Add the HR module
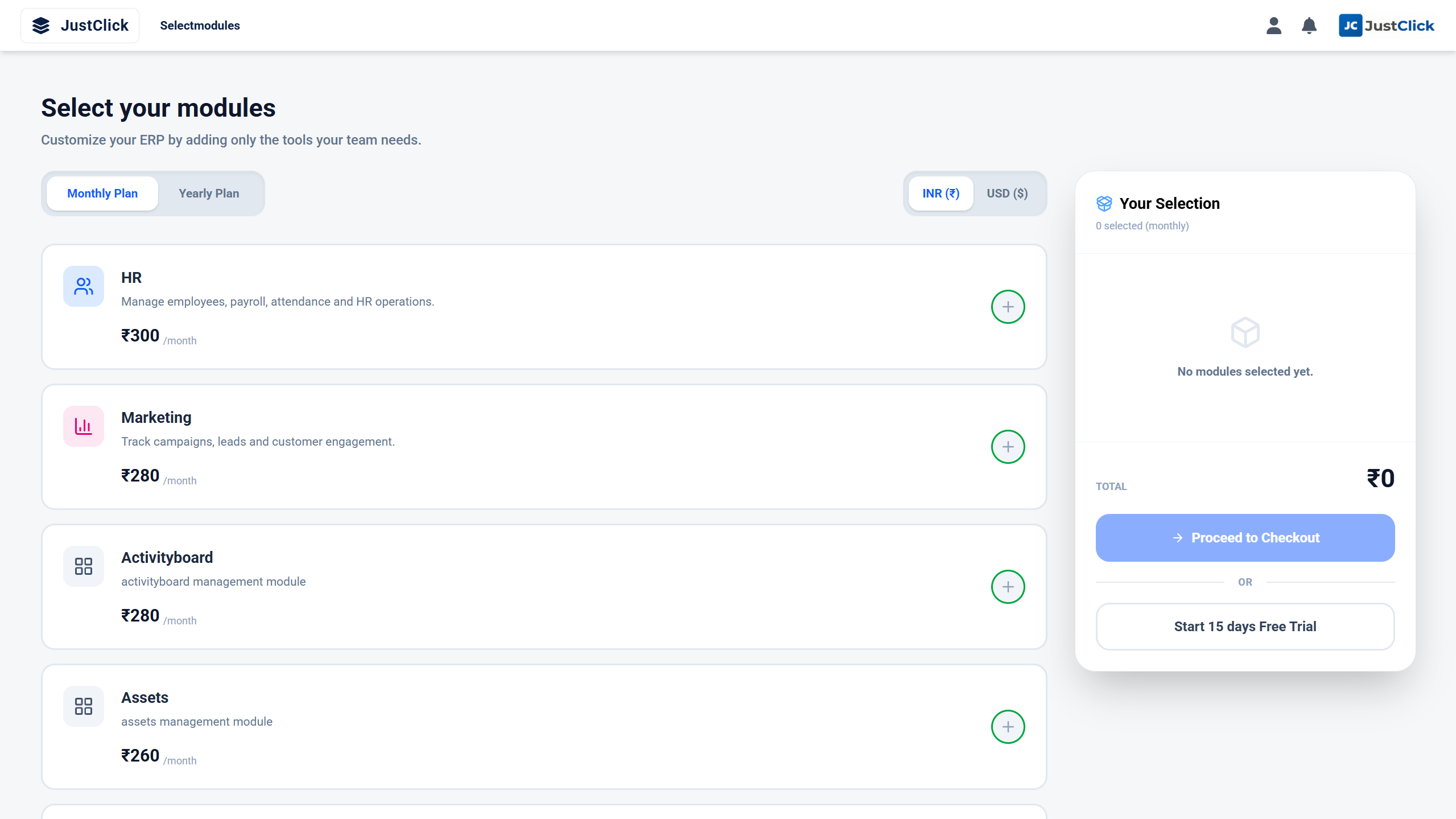Image resolution: width=1456 pixels, height=819 pixels. 1008,307
